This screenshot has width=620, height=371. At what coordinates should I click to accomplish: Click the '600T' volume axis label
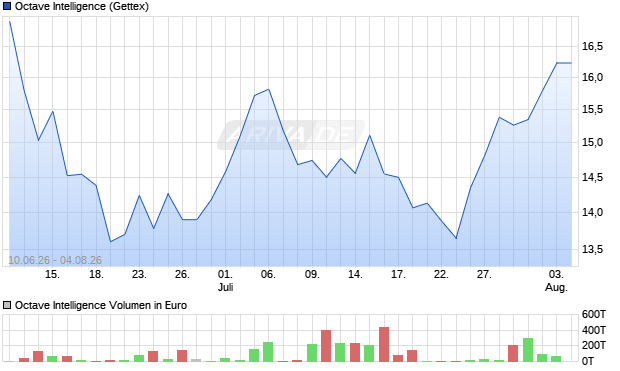[594, 314]
